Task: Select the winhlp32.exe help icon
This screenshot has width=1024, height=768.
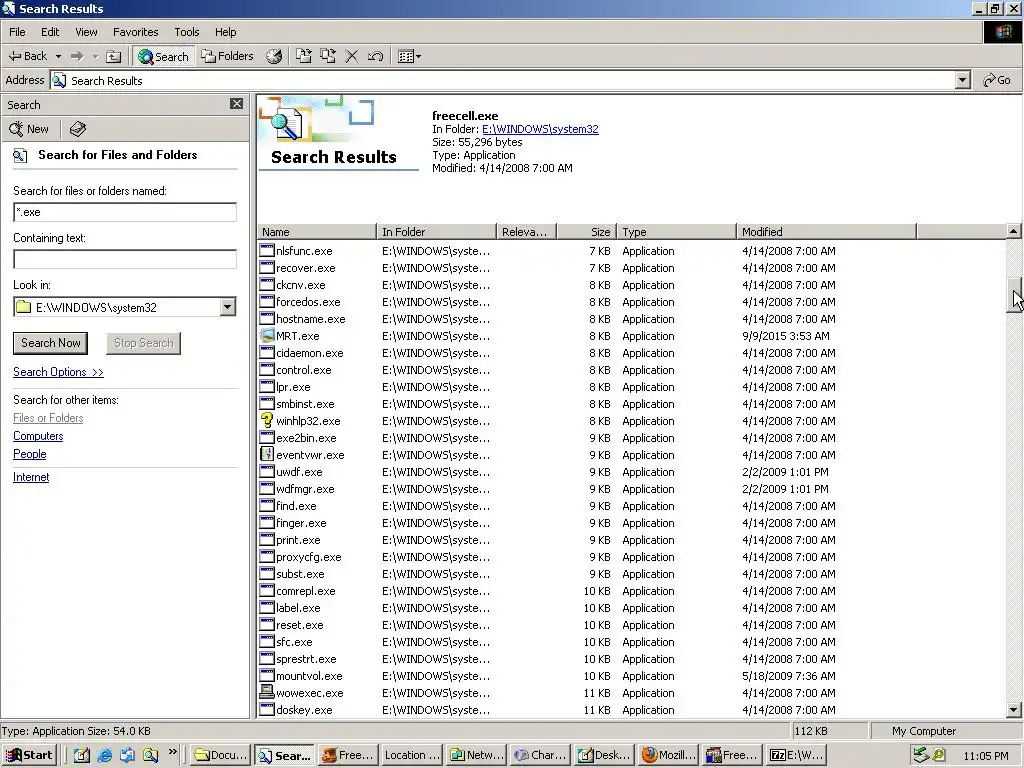Action: click(x=266, y=421)
